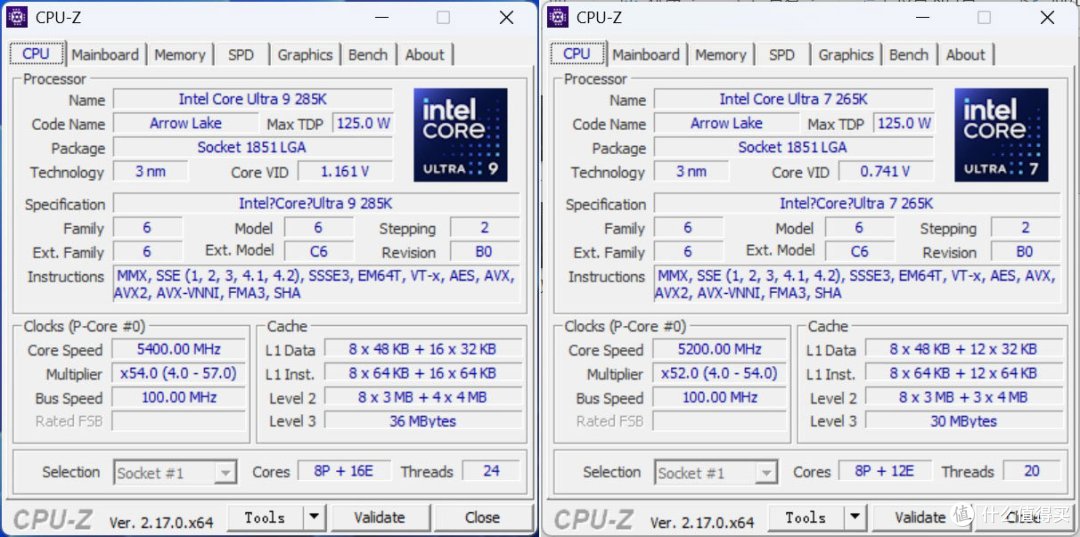Click Rated FSB empty field in left window
Screen dimensions: 1080x537
click(178, 421)
